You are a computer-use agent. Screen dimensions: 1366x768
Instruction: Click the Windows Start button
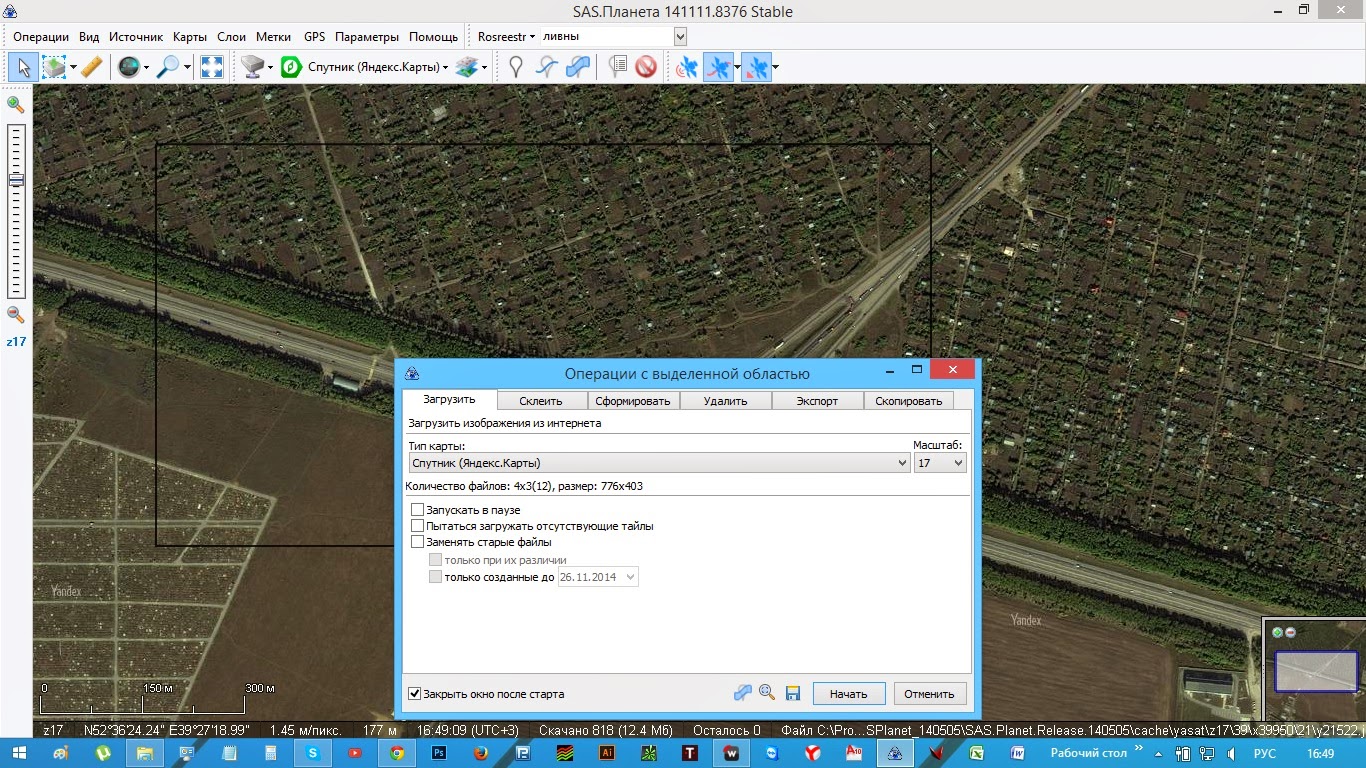pos(19,752)
